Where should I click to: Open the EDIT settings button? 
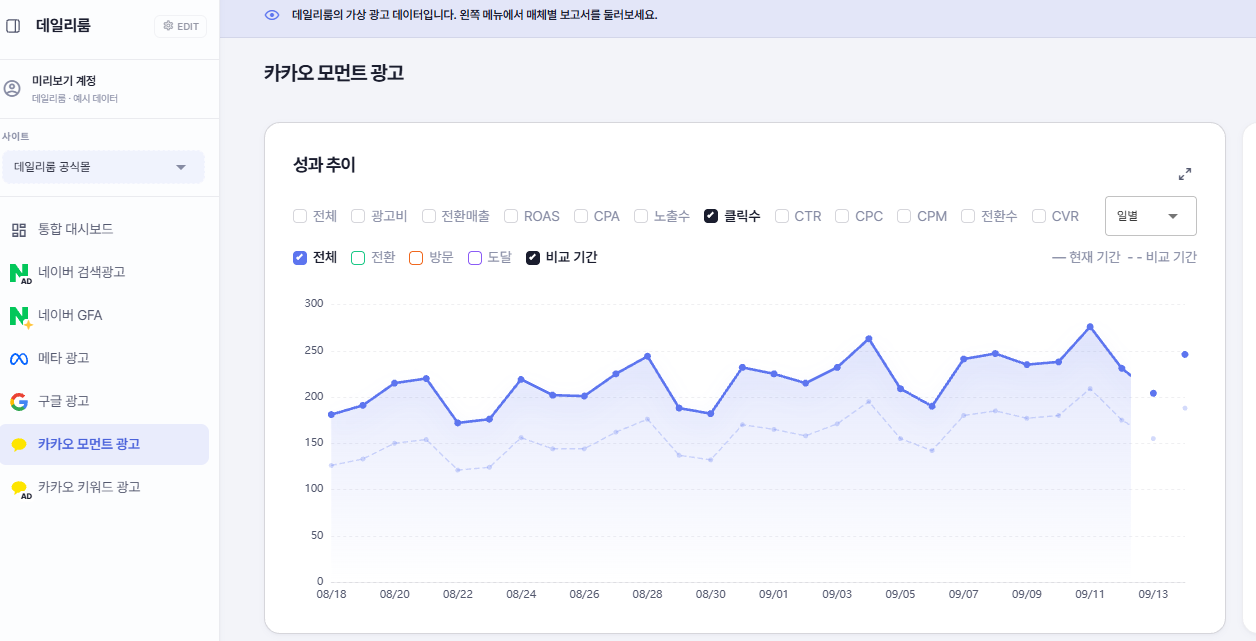coord(181,26)
